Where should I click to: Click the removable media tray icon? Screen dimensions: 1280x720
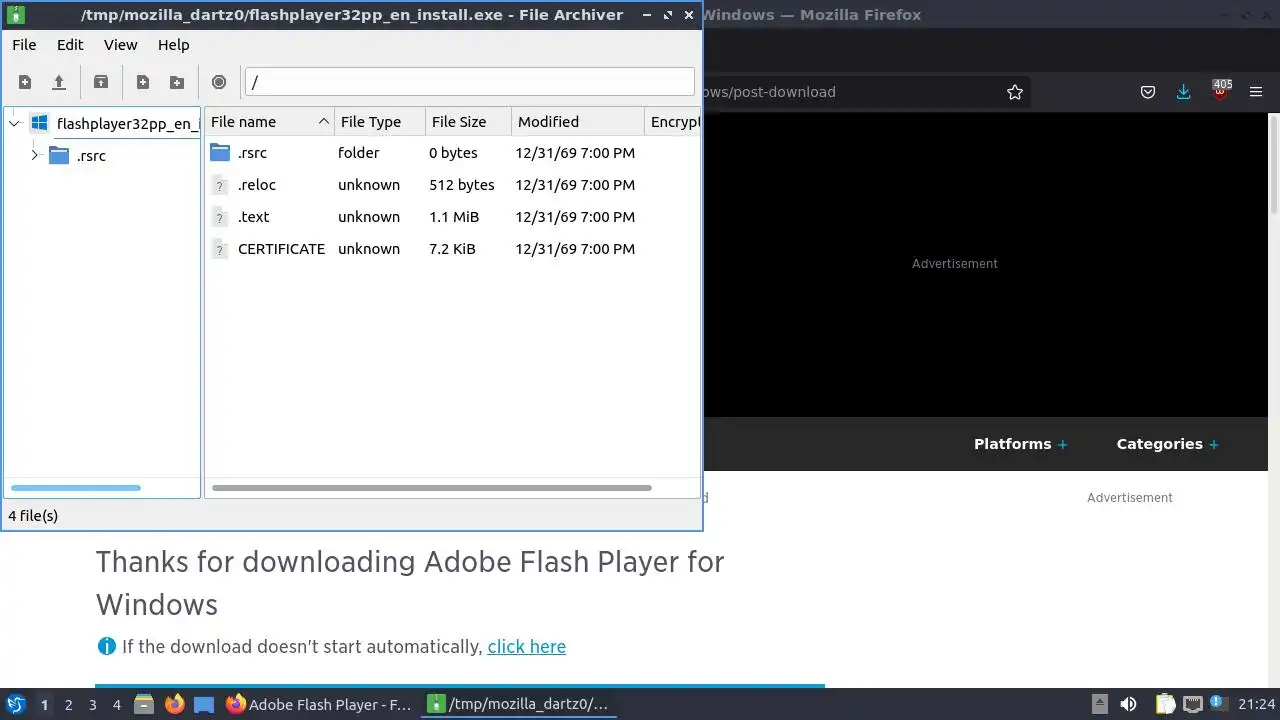(1099, 705)
